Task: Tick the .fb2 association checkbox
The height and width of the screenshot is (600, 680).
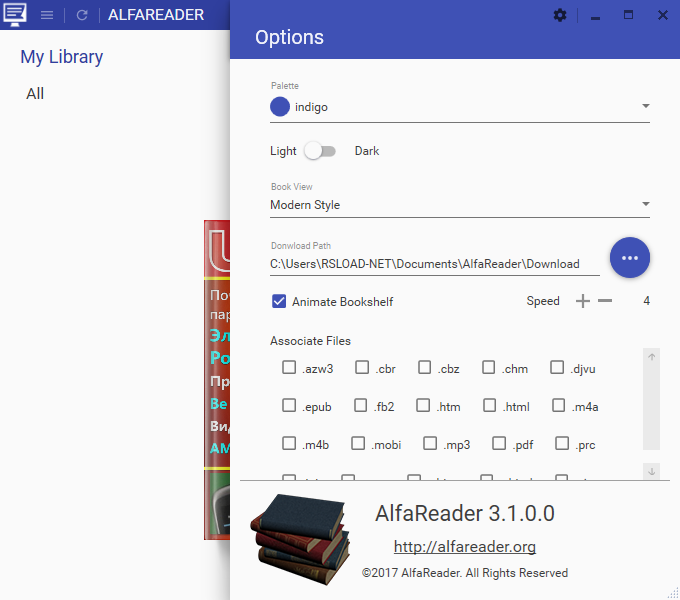Action: point(360,405)
